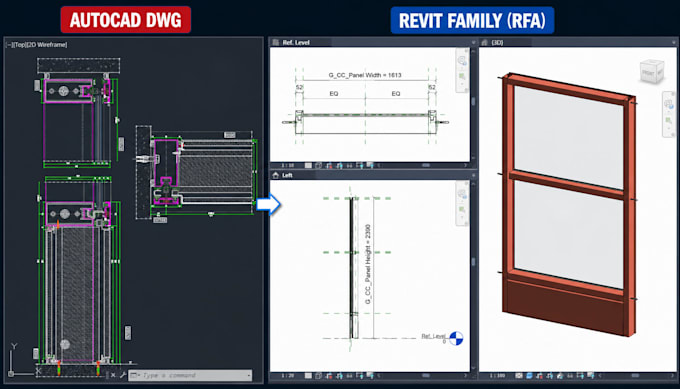Toggle Preview Visibility in Ref. Level bar

[x=370, y=165]
